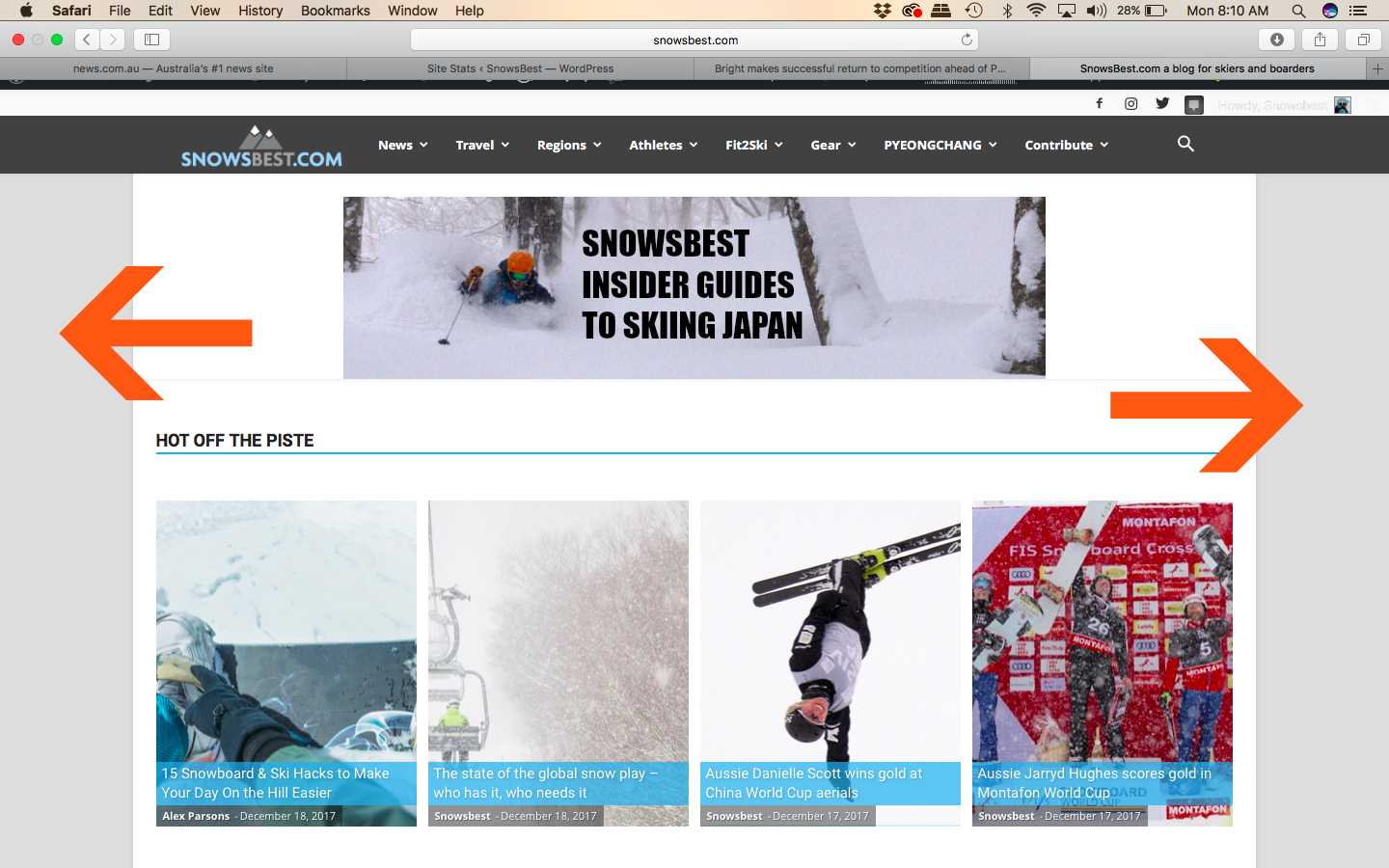Open Spotlight search icon
The width and height of the screenshot is (1389, 868).
point(1298,11)
